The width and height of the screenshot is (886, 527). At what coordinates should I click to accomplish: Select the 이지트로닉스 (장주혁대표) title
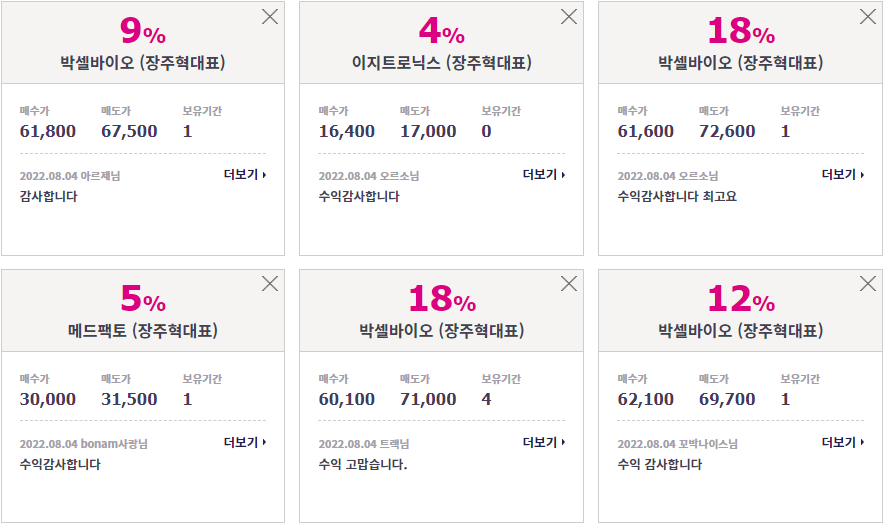(x=442, y=62)
